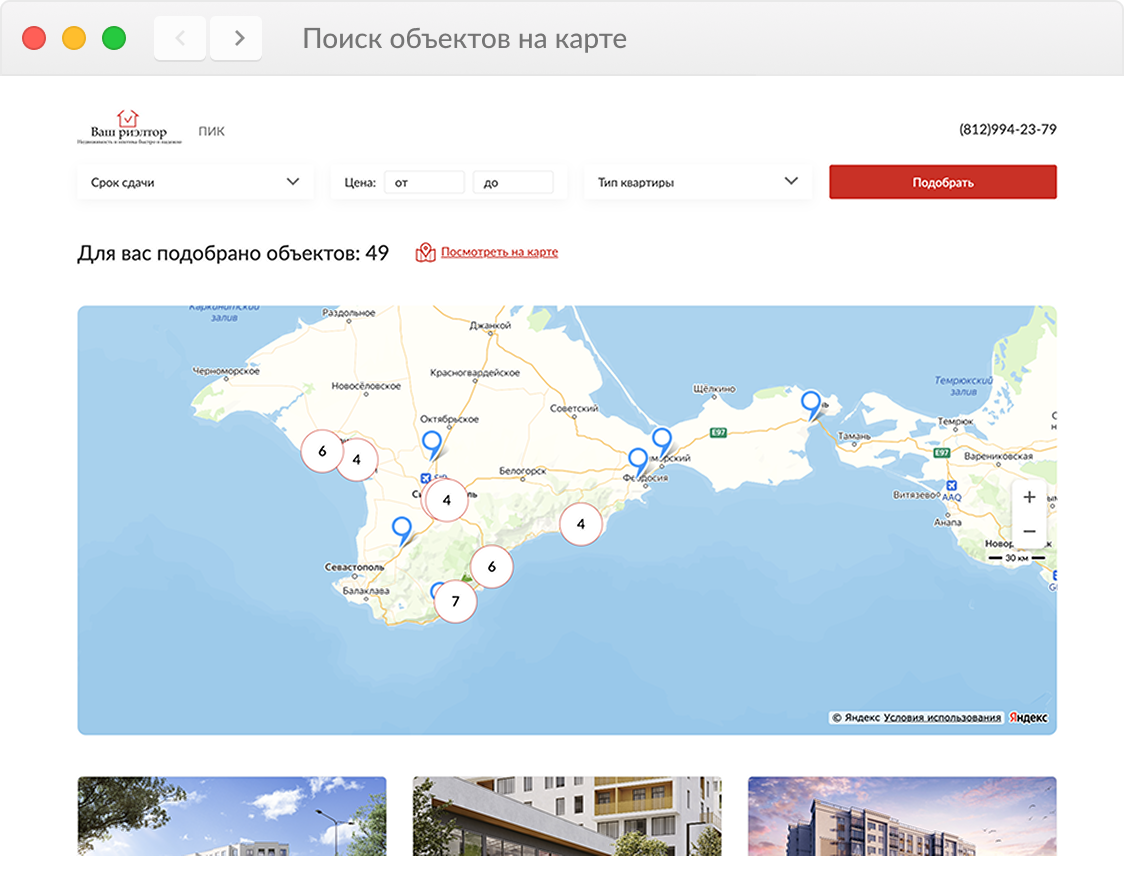Click the browser back arrow
The width and height of the screenshot is (1124, 876).
point(180,38)
